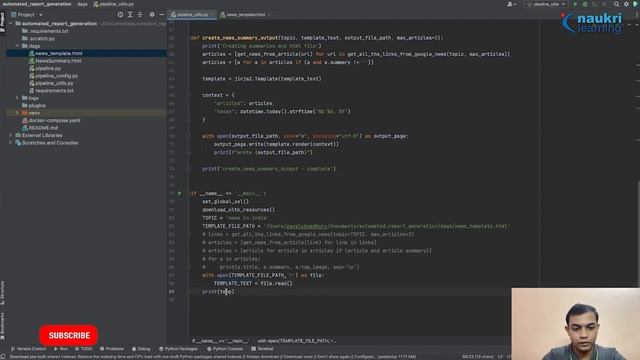The width and height of the screenshot is (640, 360).
Task: Open the TODO tool window
Action: coord(84,349)
